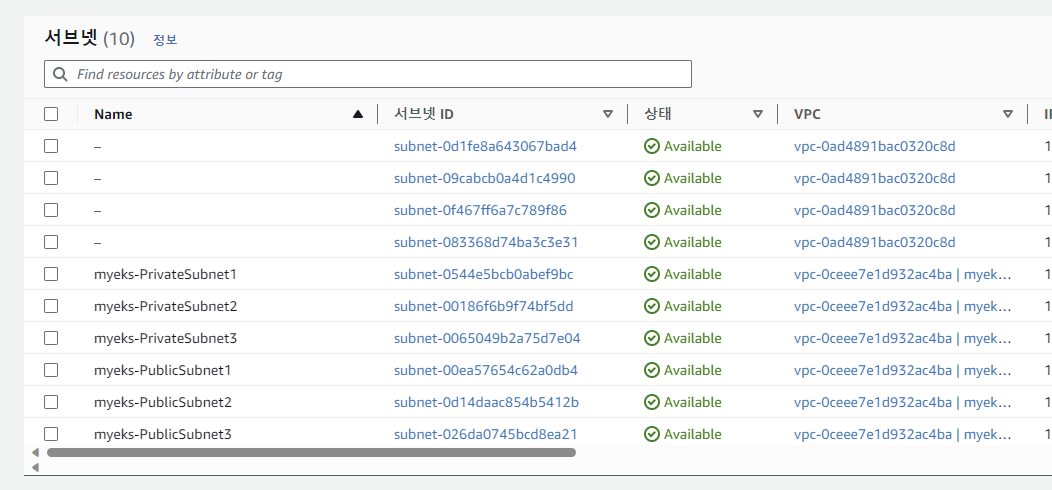Open VPC link in subnet-0d1fe8a643067bad4 row

point(874,146)
